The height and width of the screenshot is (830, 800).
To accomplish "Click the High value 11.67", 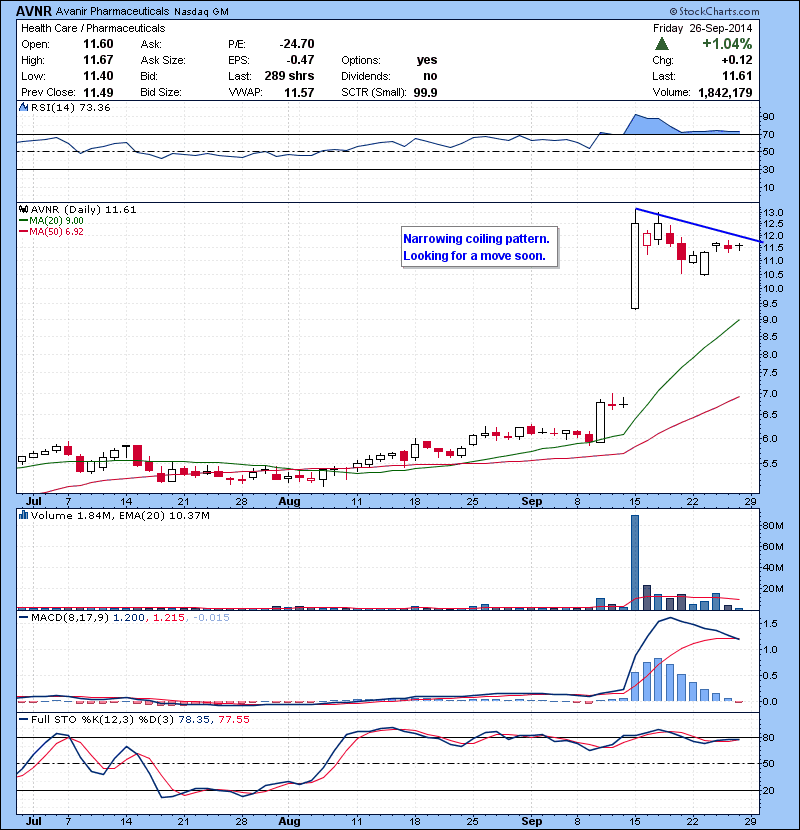I will pos(98,60).
